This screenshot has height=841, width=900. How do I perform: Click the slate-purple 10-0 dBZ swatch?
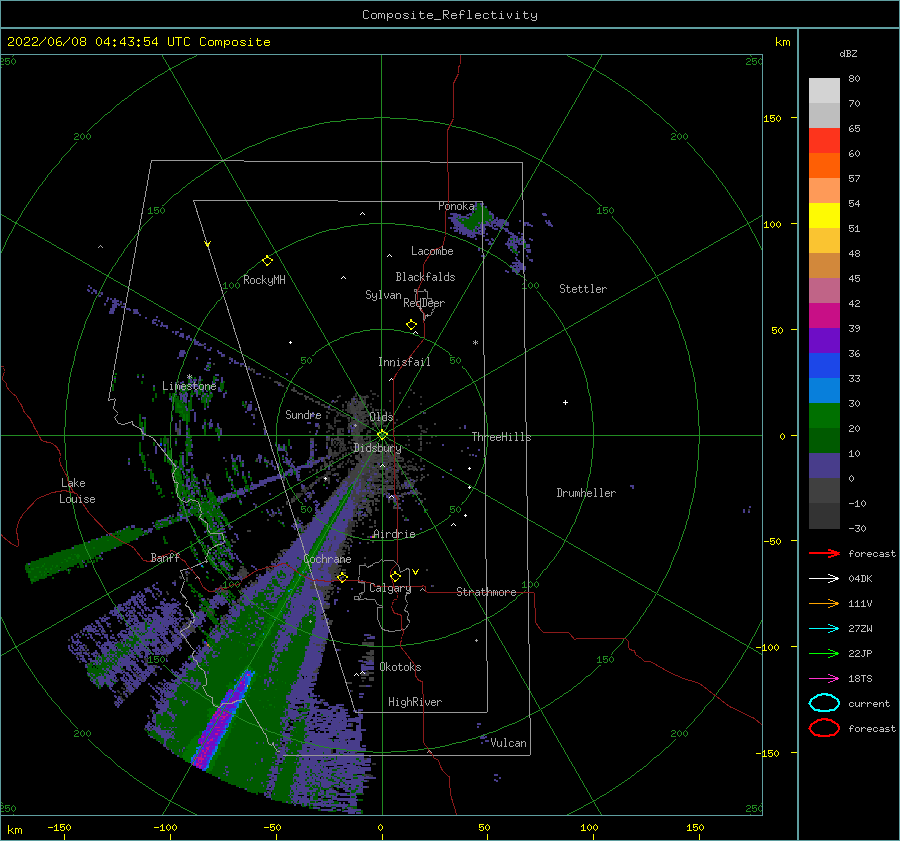[824, 466]
